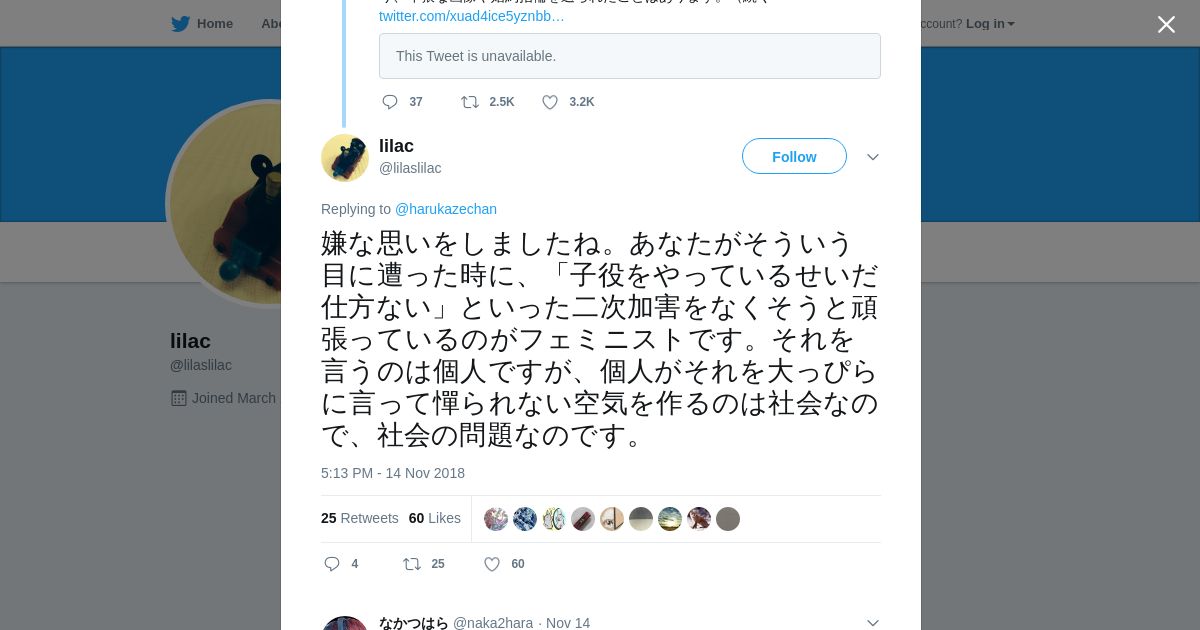Like lilac's tweet with heart icon
The height and width of the screenshot is (630, 1200).
tap(492, 564)
